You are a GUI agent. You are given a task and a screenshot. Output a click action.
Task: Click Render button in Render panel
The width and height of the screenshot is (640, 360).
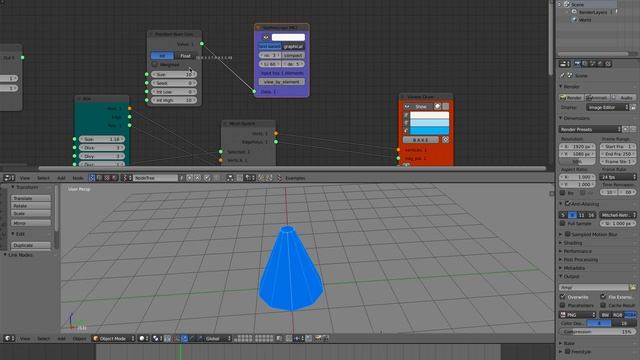571,98
